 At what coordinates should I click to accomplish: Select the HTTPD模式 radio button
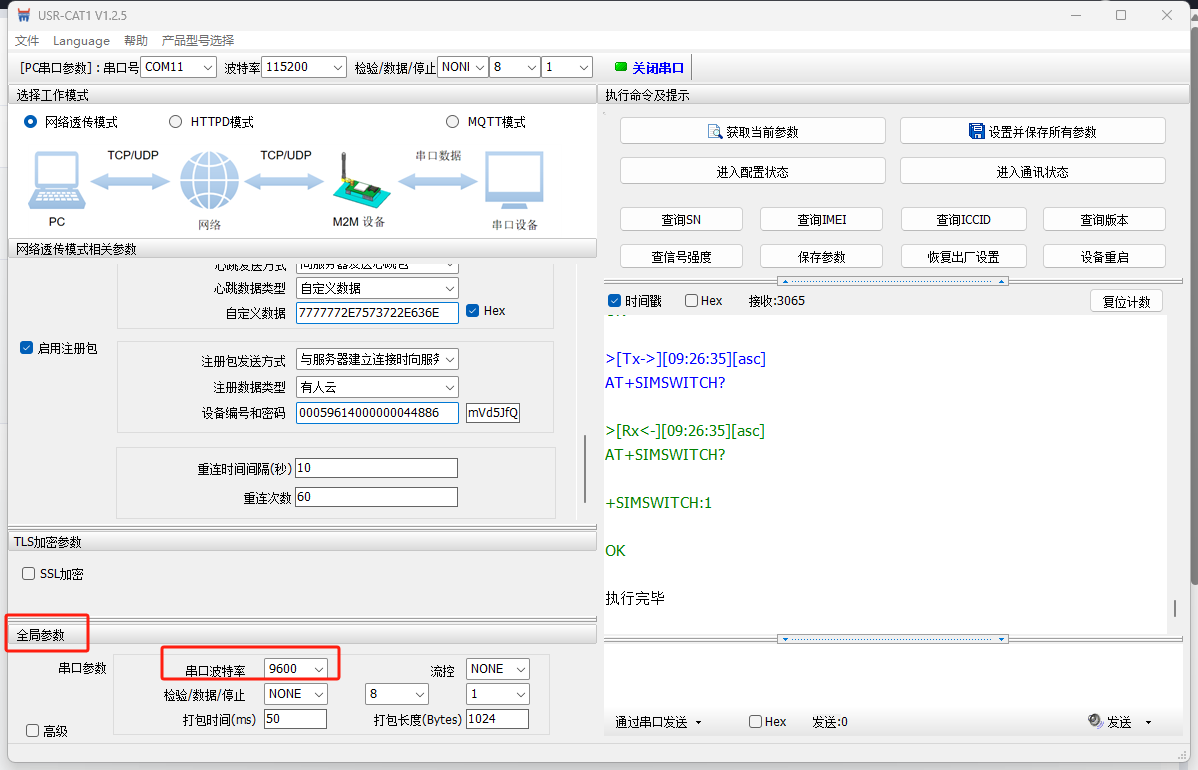coord(176,122)
